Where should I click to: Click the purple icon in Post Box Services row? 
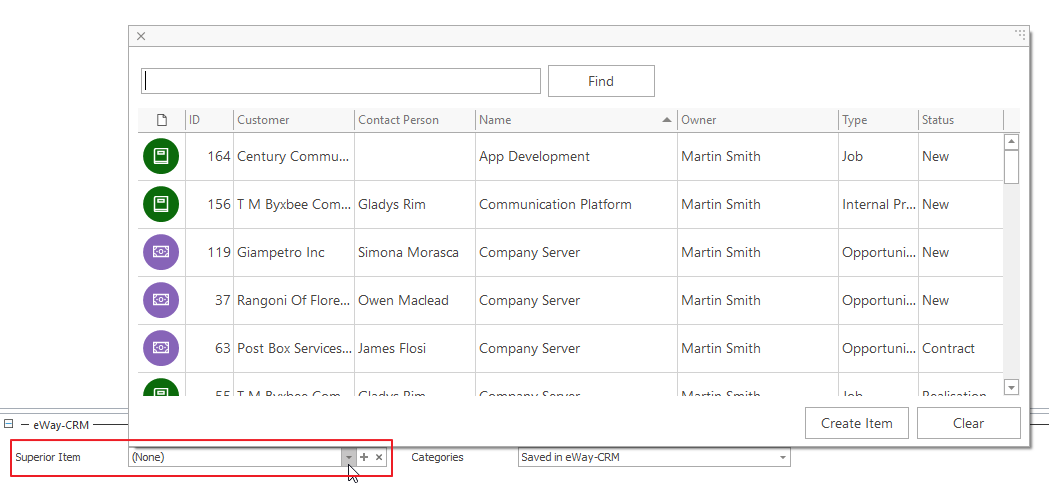pyautogui.click(x=161, y=348)
